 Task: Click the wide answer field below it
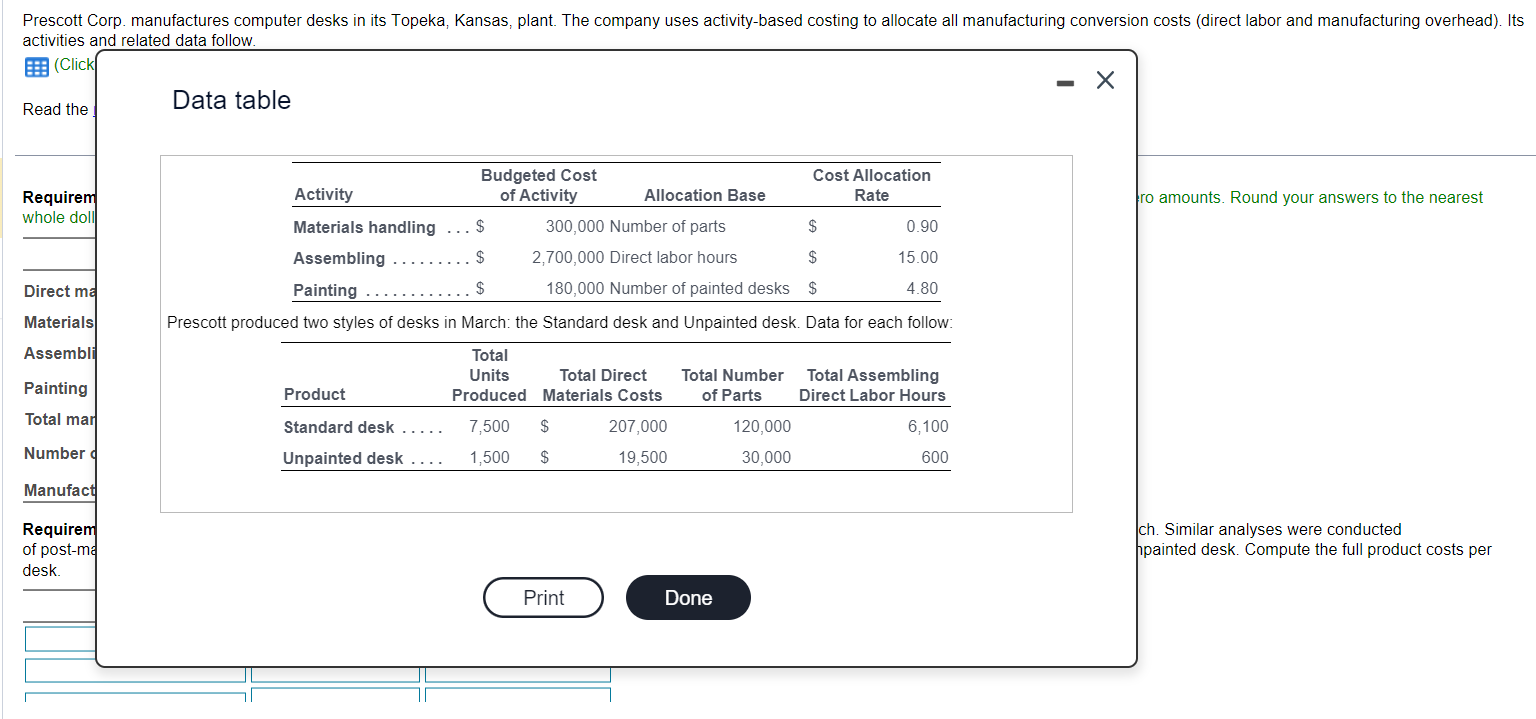coord(135,670)
